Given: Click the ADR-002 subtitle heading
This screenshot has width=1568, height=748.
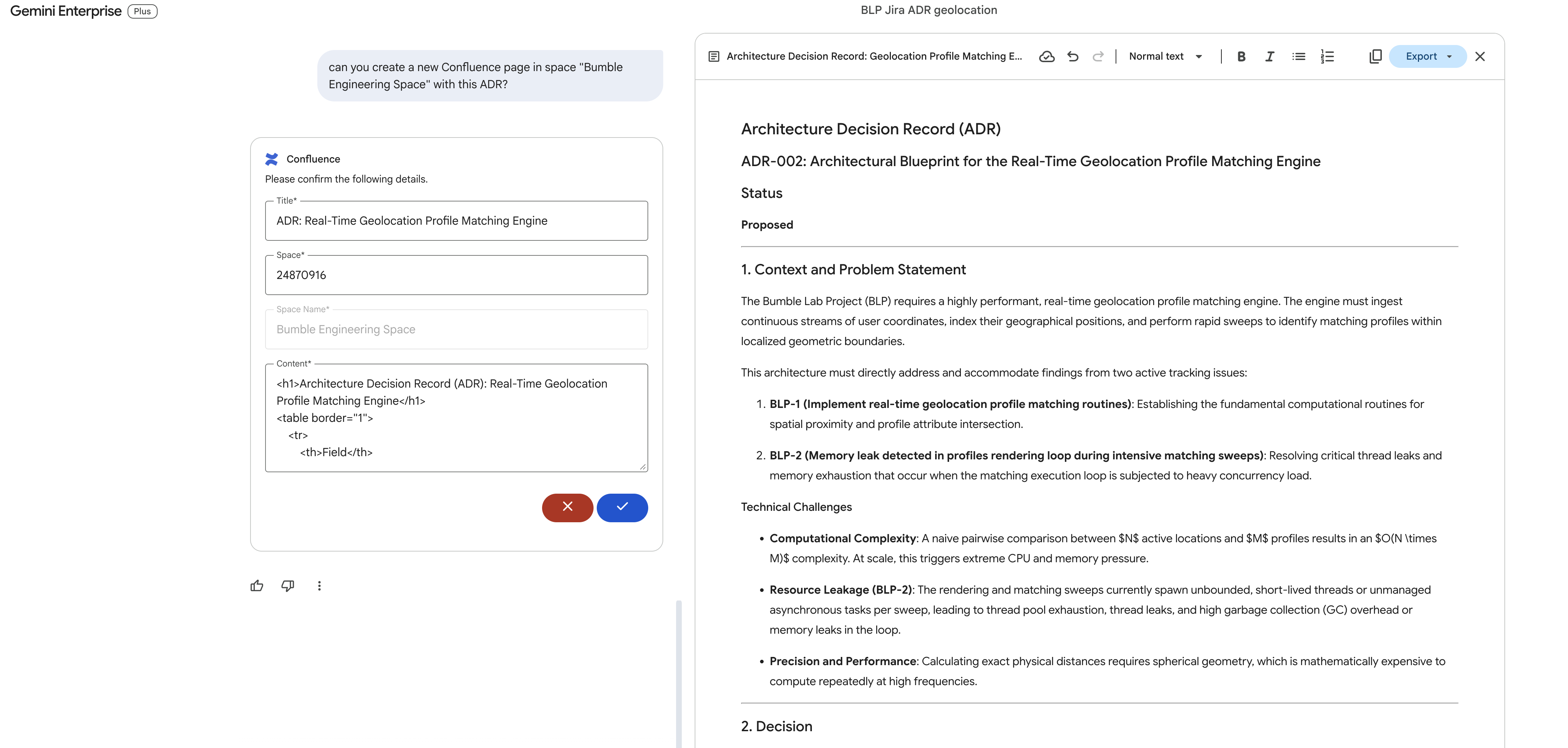Looking at the screenshot, I should point(1031,161).
